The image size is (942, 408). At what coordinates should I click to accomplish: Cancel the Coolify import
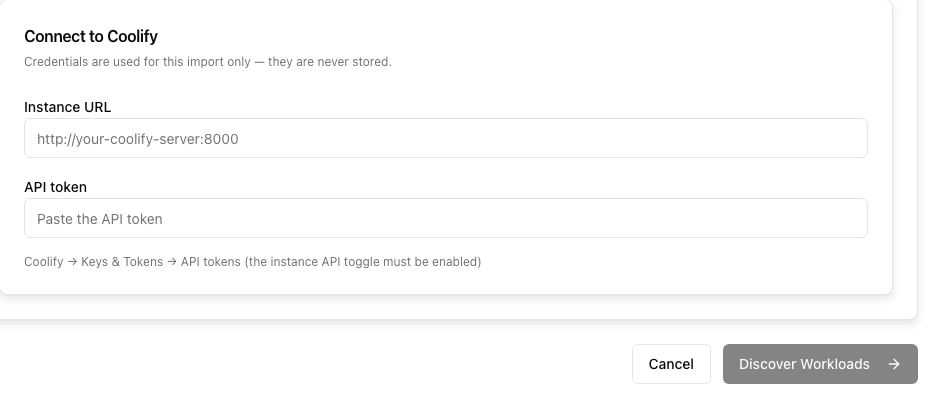671,364
